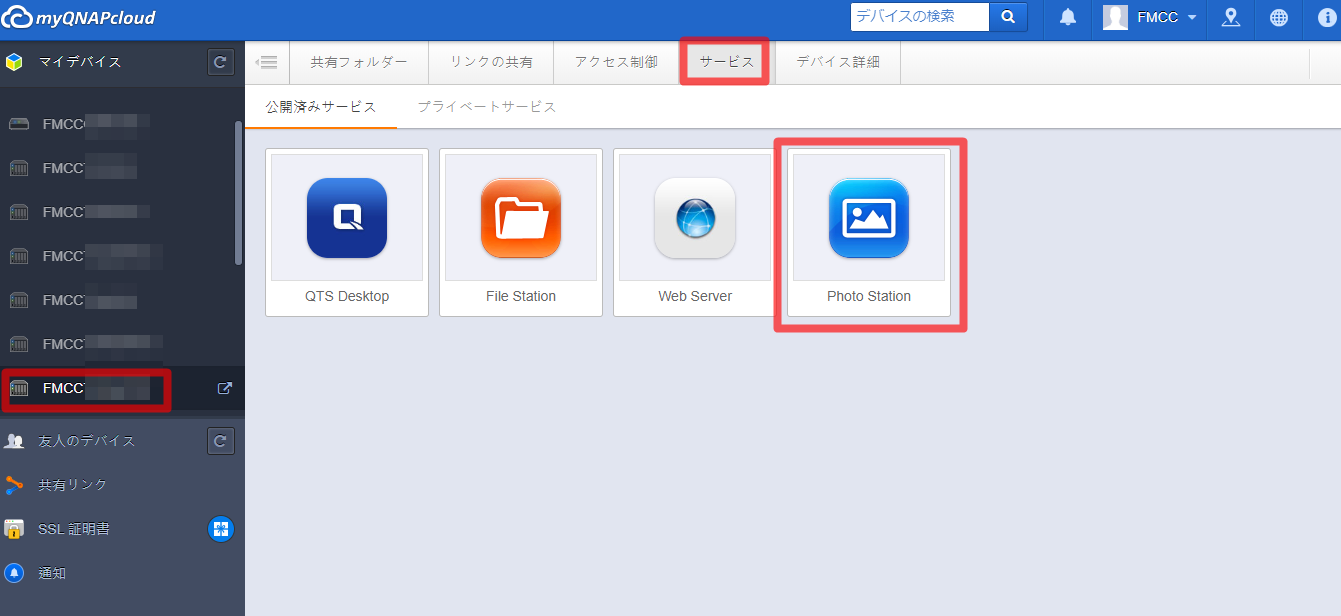Go to 共有リンク in the sidebar

pos(73,485)
